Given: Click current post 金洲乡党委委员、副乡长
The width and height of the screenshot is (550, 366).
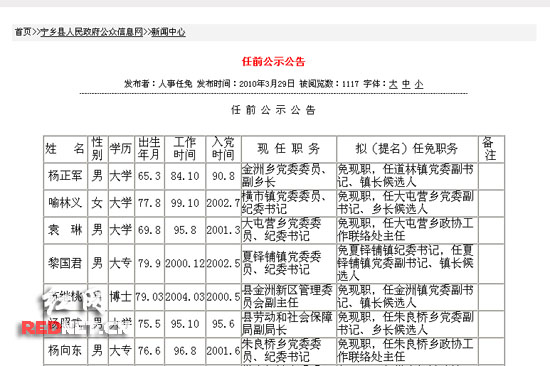Looking at the screenshot, I should (x=289, y=176).
